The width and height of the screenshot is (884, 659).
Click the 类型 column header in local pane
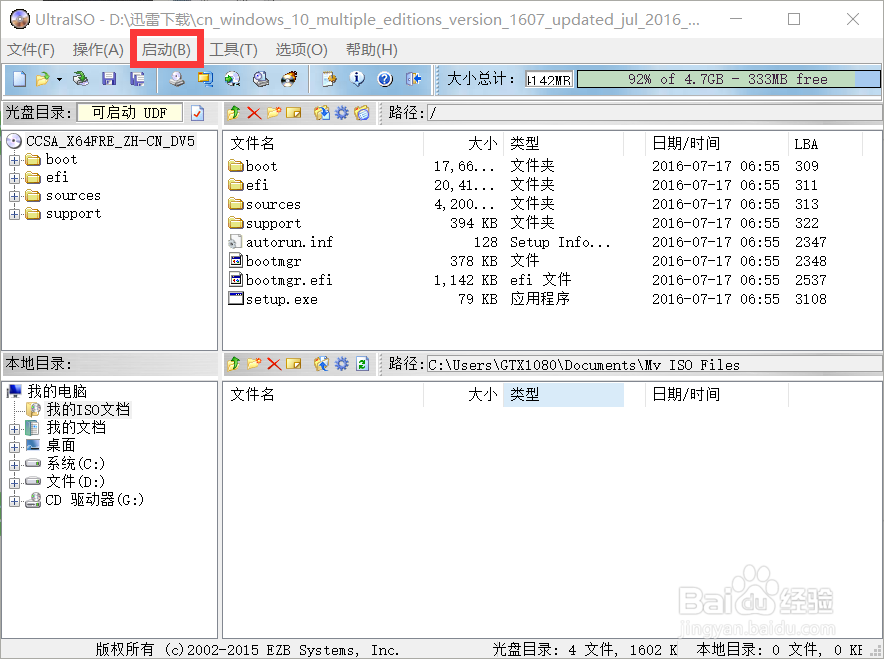(x=563, y=395)
